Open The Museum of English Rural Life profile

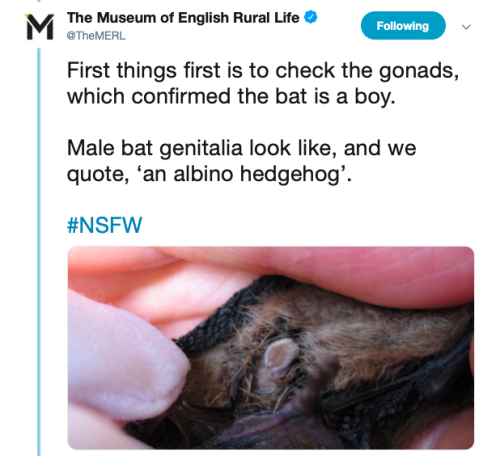(x=183, y=18)
